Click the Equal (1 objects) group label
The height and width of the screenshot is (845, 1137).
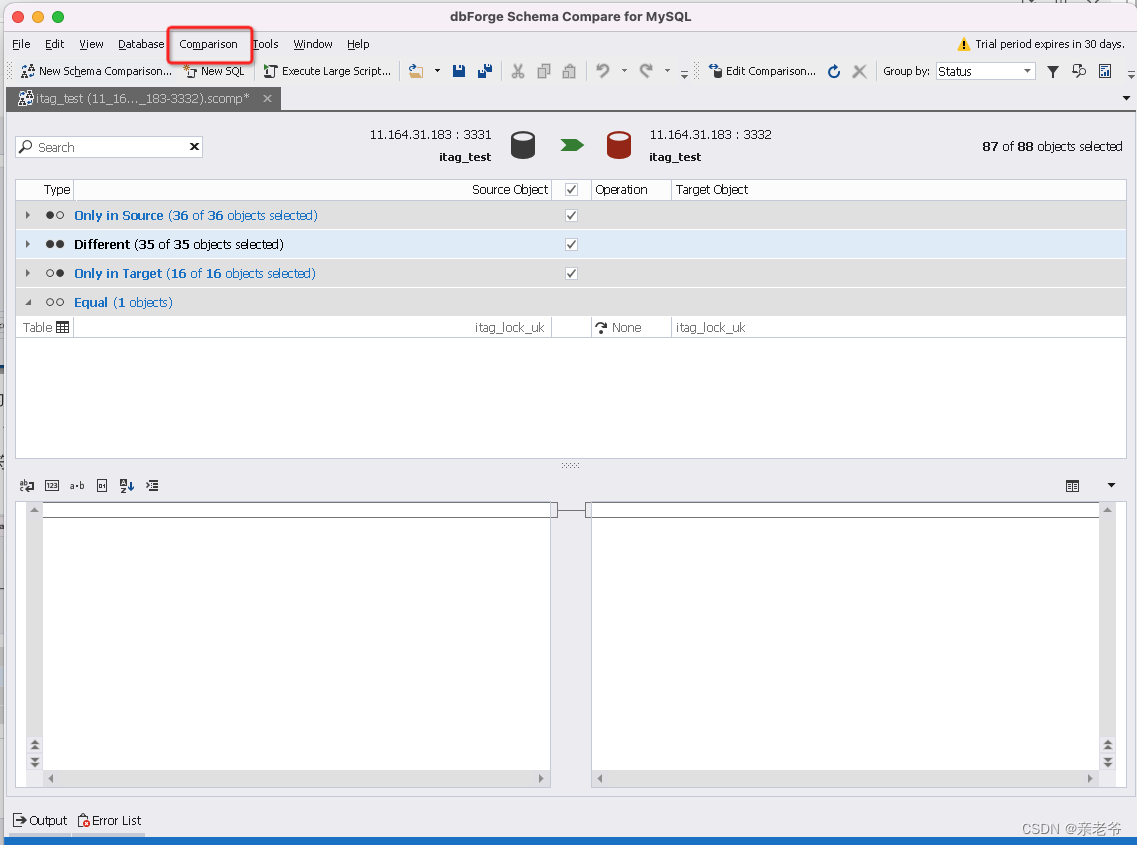pyautogui.click(x=123, y=302)
